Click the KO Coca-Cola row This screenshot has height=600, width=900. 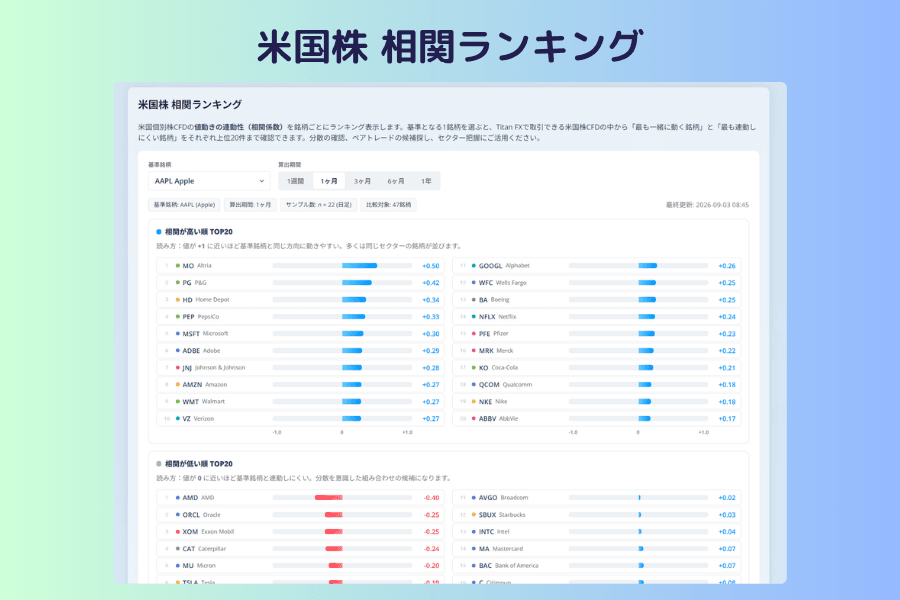[596, 367]
